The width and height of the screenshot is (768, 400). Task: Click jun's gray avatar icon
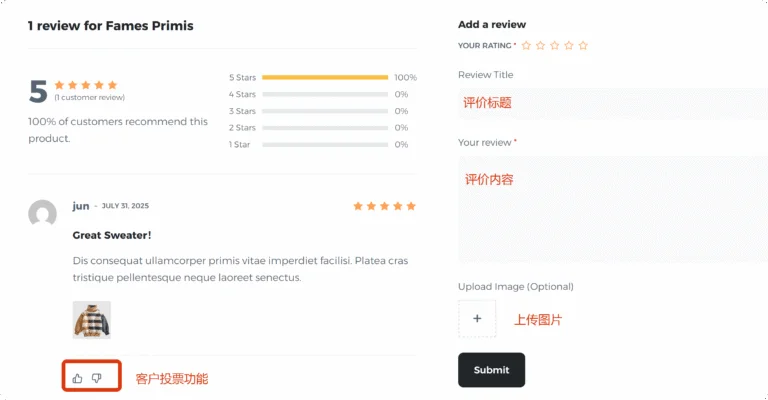tap(42, 214)
